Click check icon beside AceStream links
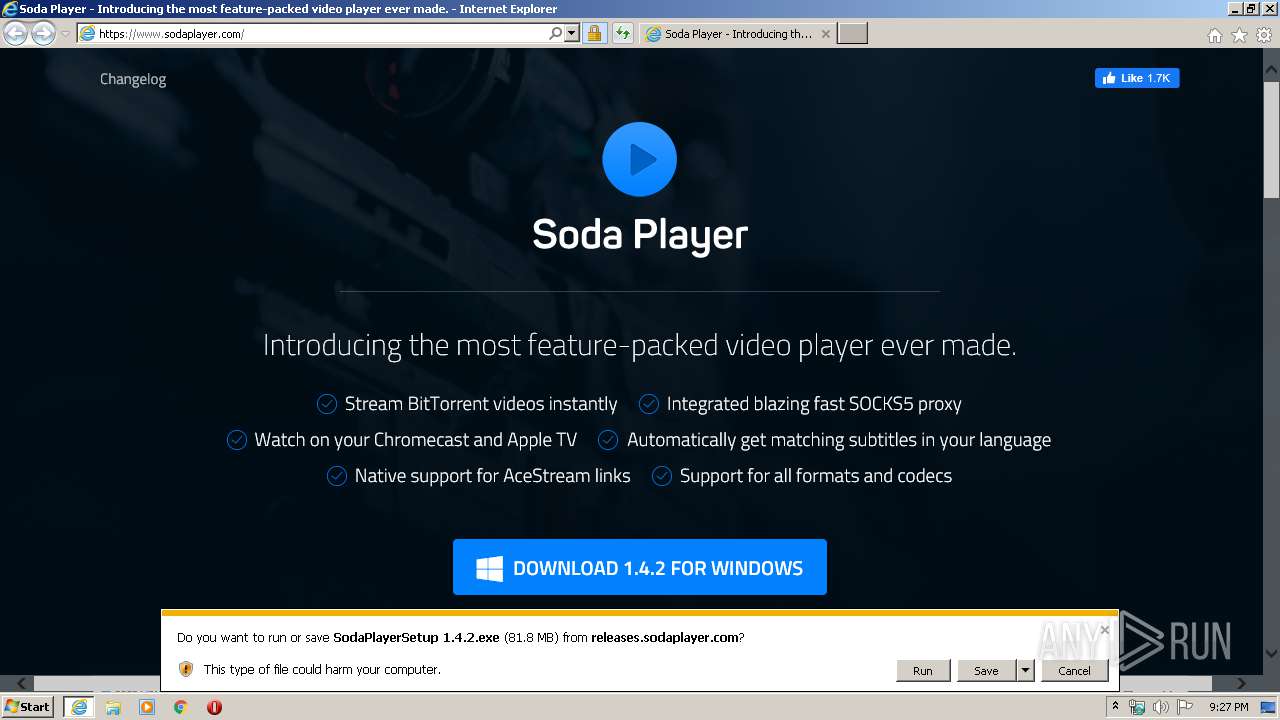Screen dimensions: 1280x720 337,476
